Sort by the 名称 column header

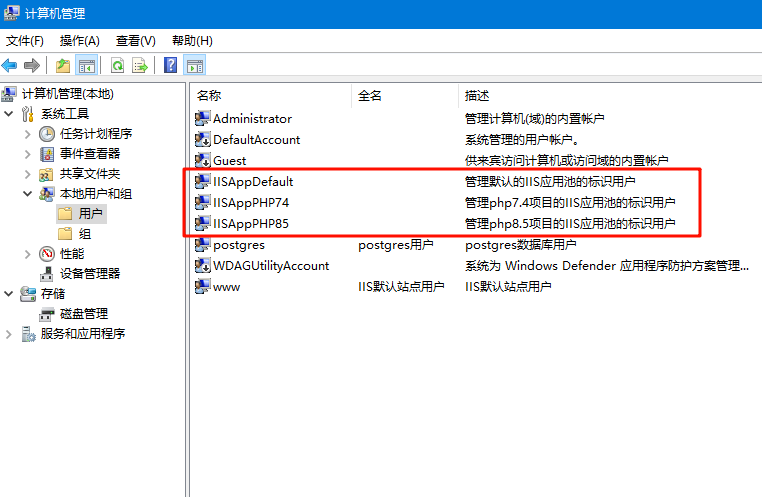point(209,96)
